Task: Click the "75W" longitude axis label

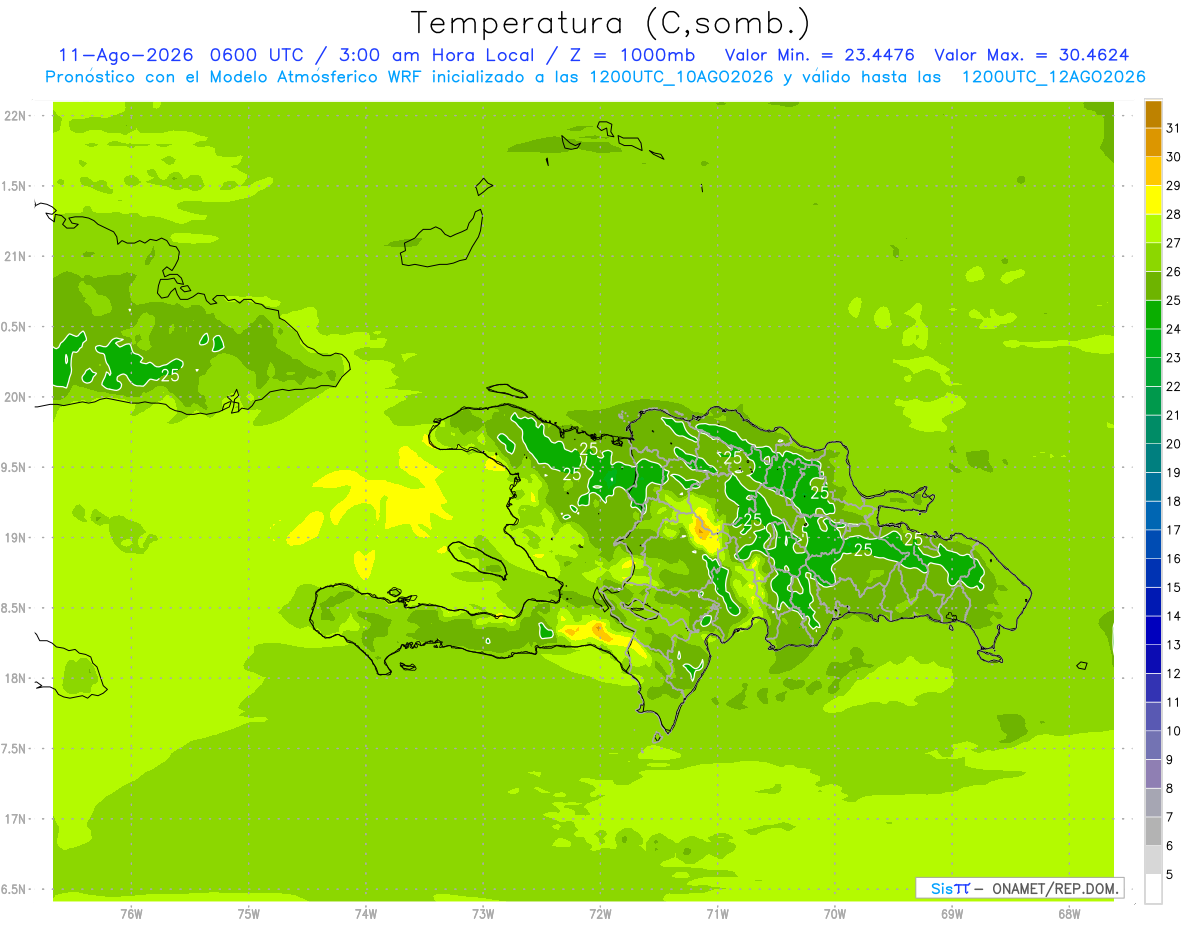Action: pyautogui.click(x=249, y=913)
